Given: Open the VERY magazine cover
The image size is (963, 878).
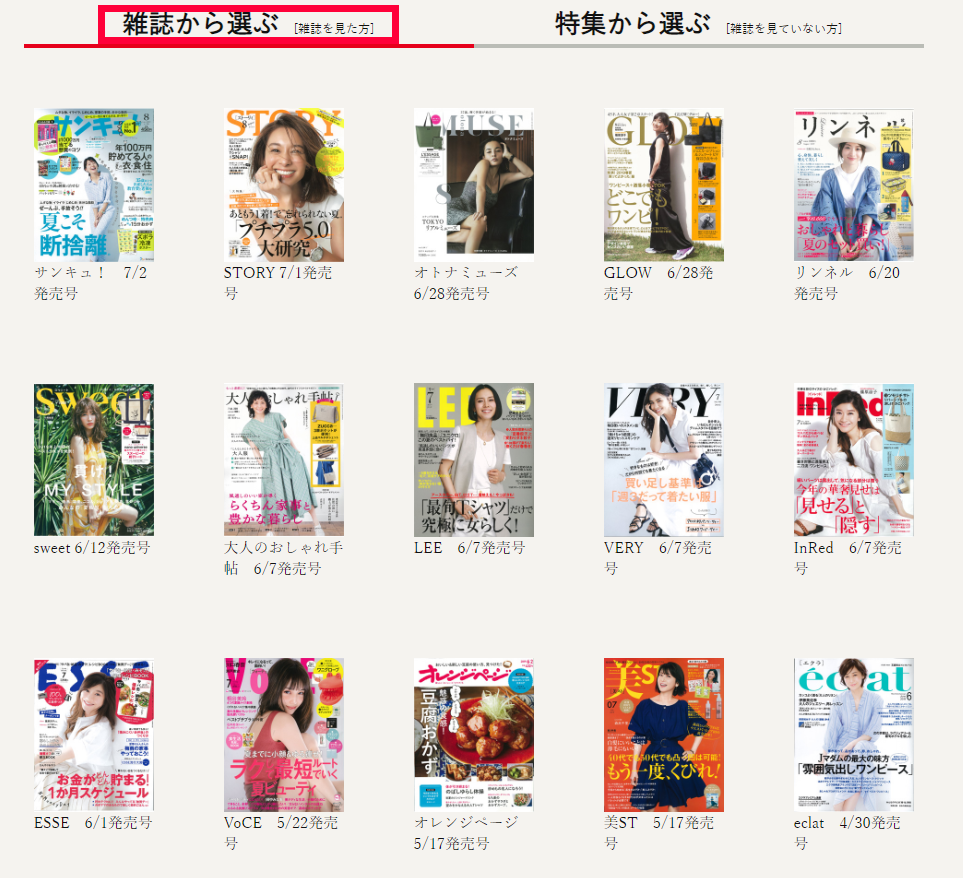Looking at the screenshot, I should pos(664,459).
